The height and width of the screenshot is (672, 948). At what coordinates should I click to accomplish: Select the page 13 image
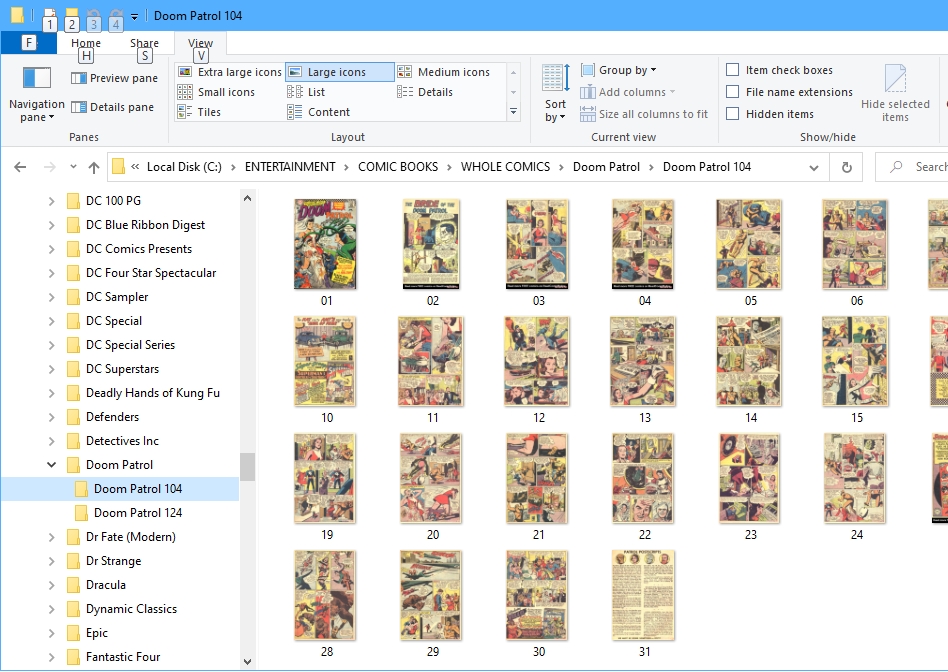(643, 361)
